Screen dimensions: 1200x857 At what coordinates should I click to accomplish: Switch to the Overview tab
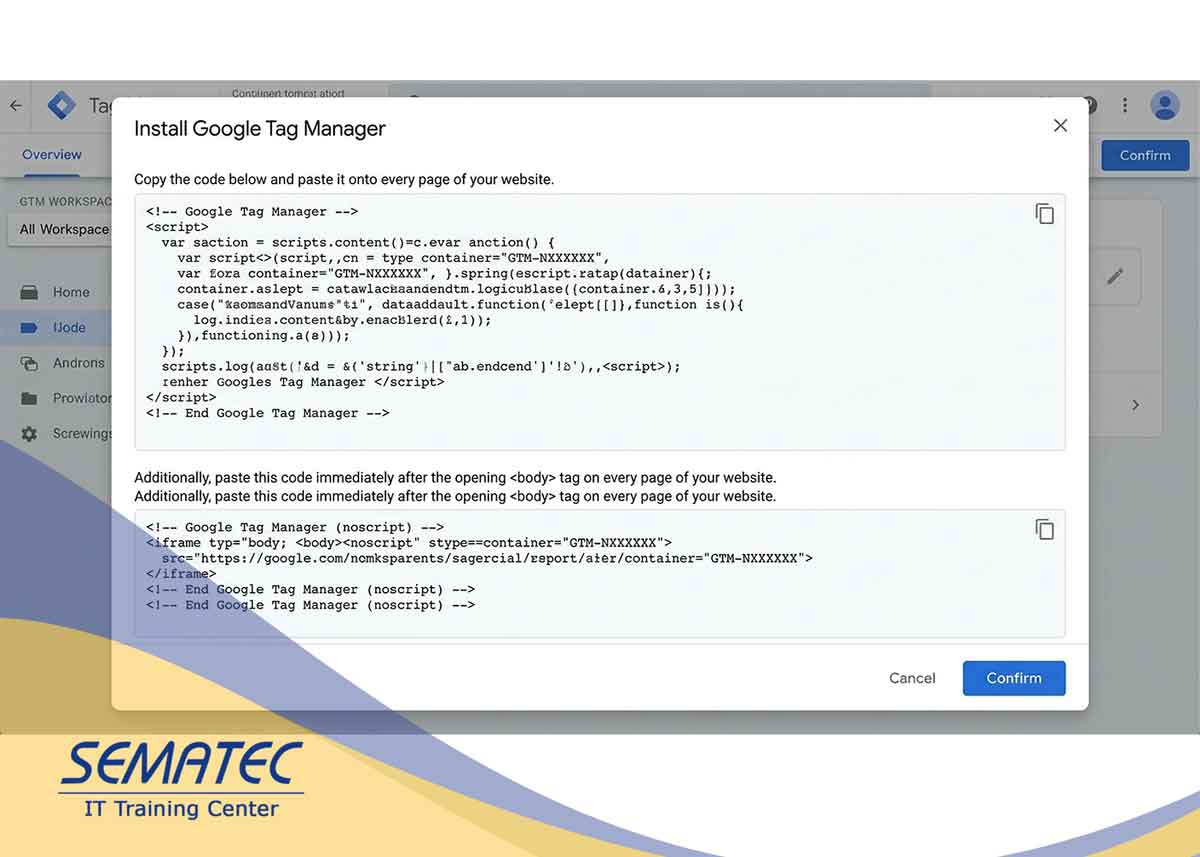tap(52, 155)
